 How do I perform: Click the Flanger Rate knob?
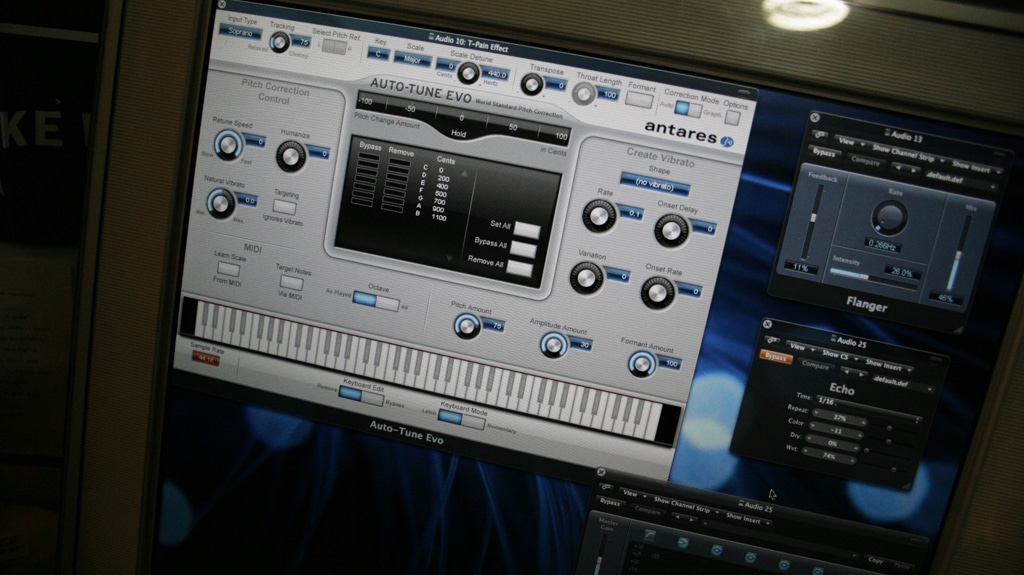click(890, 217)
